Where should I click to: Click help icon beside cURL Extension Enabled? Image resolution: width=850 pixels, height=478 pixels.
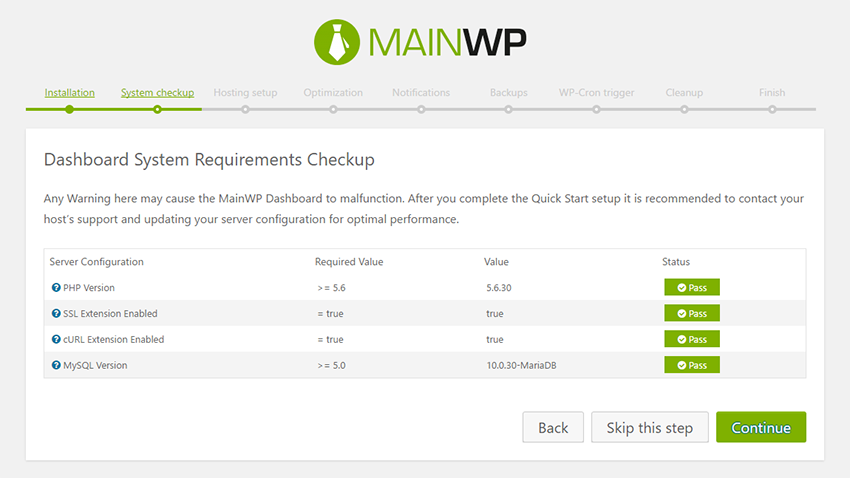click(56, 339)
